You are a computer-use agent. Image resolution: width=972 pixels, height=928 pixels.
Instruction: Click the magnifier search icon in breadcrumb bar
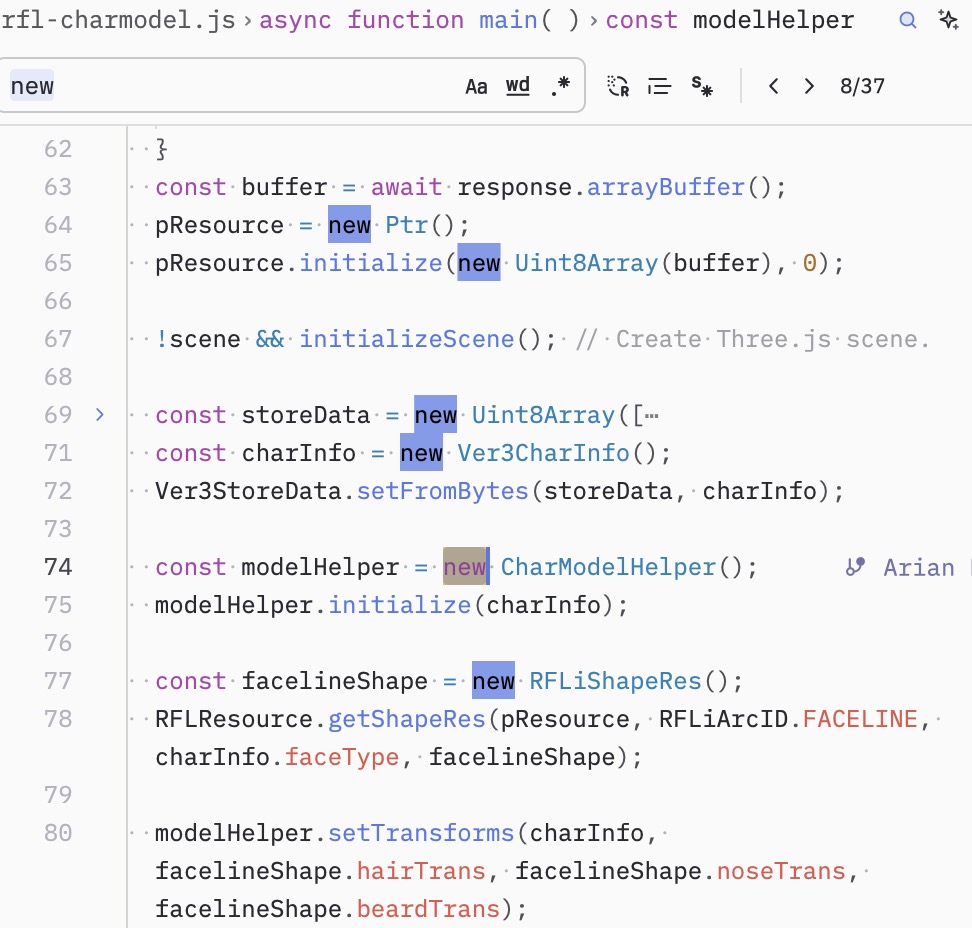(908, 20)
